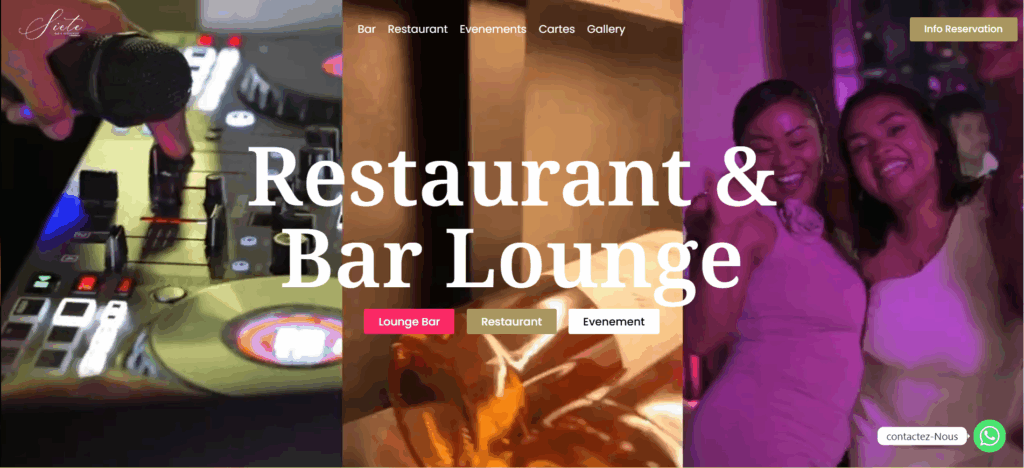Click the Siete logo in header
The width and height of the screenshot is (1024, 468).
52,28
